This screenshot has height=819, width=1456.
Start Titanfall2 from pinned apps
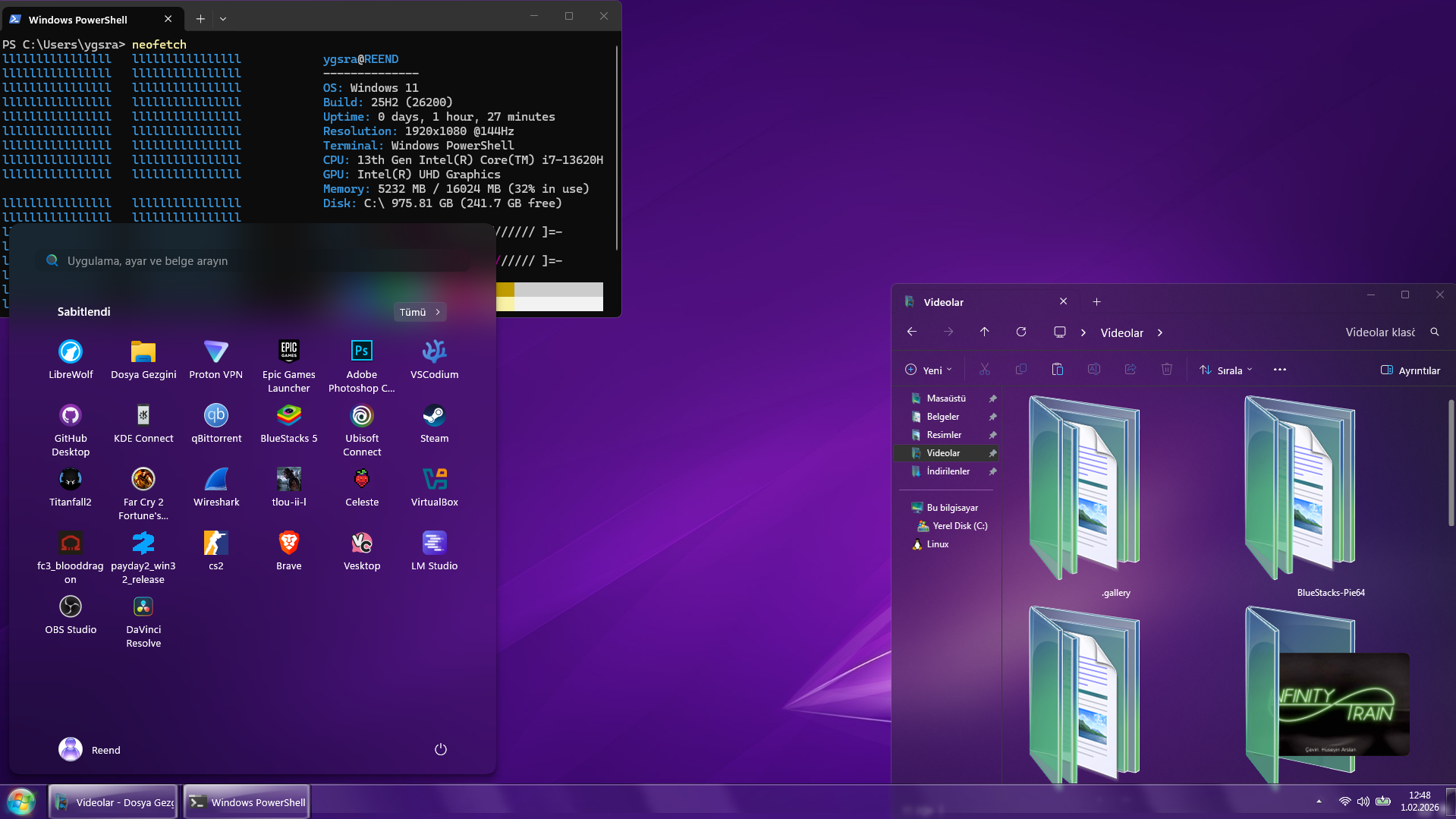[x=71, y=487]
